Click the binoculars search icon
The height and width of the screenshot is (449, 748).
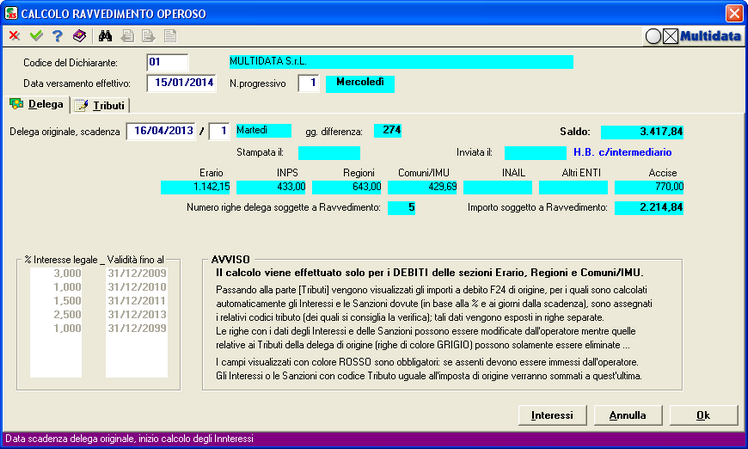coord(105,36)
